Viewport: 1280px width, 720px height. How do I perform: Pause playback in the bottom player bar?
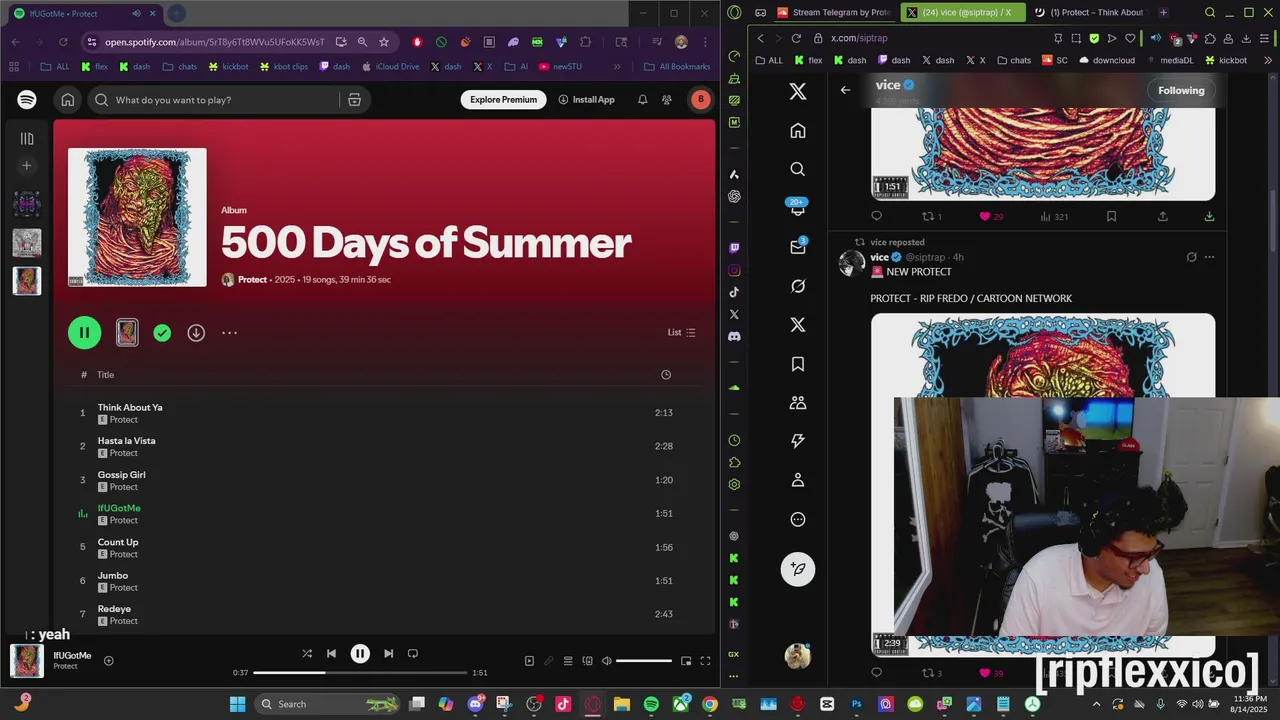pyautogui.click(x=360, y=653)
